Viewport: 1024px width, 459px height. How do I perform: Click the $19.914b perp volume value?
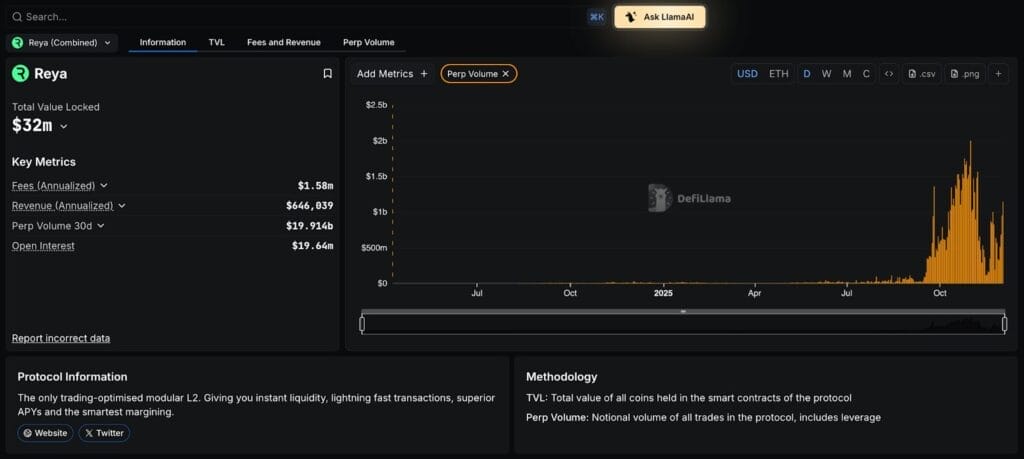[x=310, y=226]
